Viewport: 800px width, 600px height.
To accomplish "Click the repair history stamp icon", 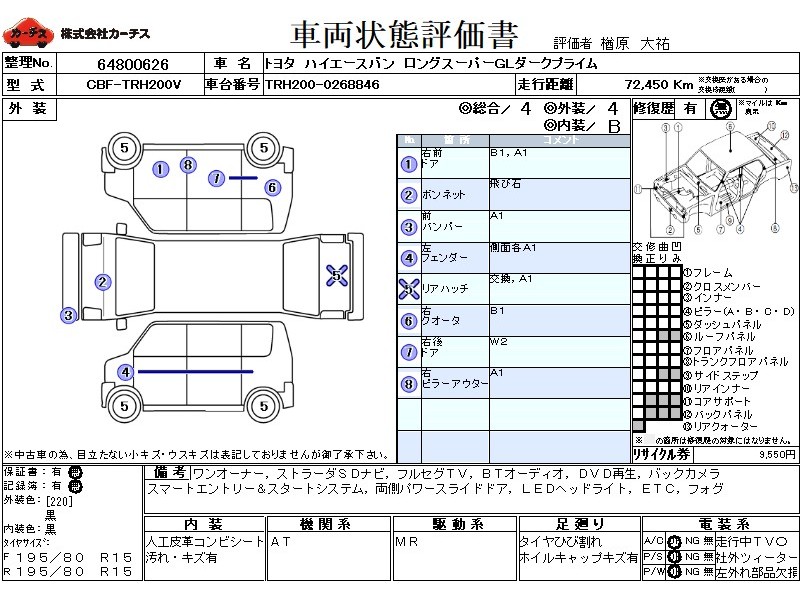I will point(720,109).
